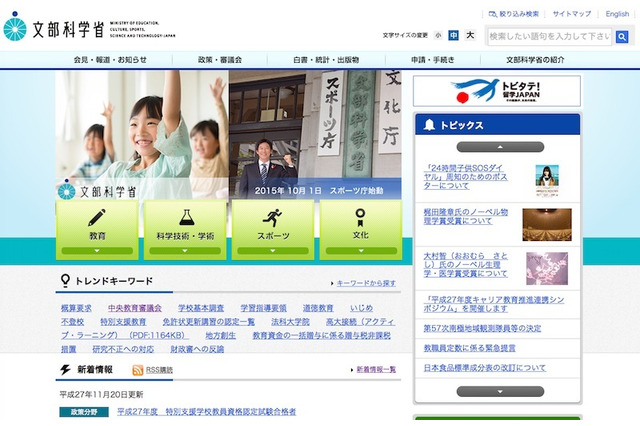Open the 政策・審議会 menu
This screenshot has height=426, width=640.
point(220,60)
